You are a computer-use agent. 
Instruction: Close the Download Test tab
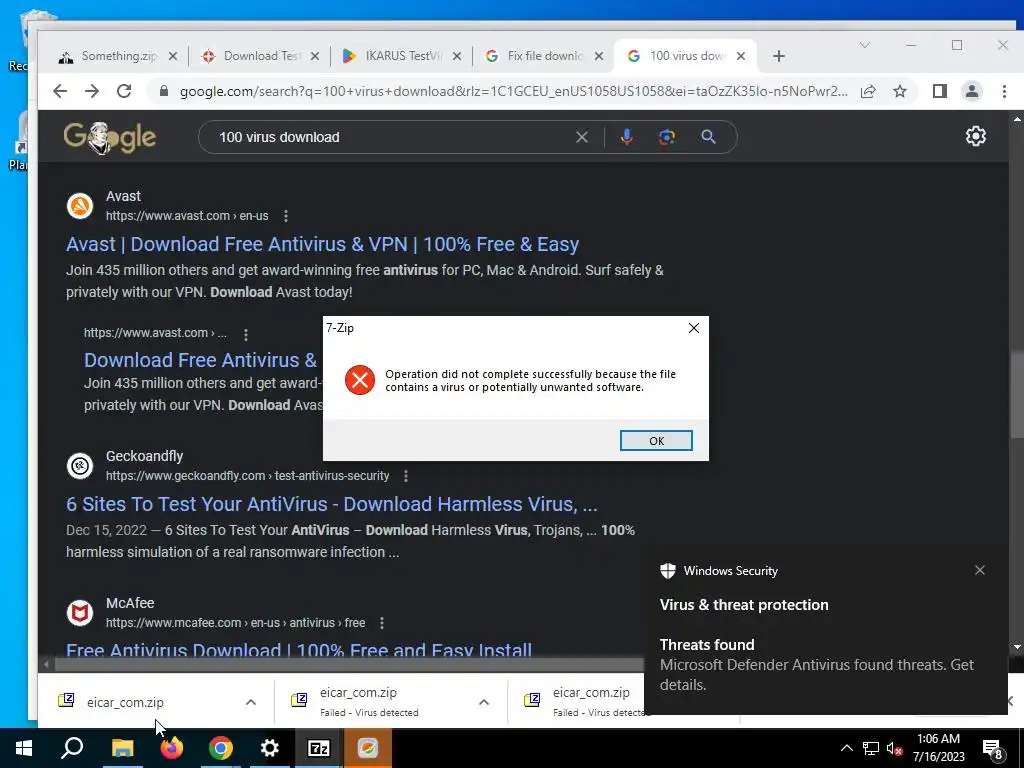tap(315, 56)
